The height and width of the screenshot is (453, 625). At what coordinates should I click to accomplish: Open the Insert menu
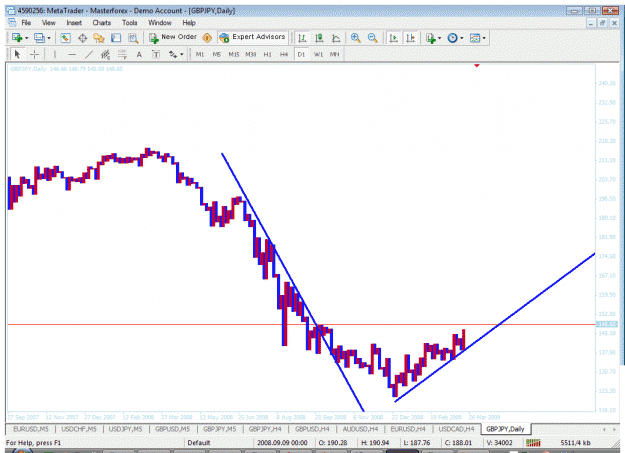pyautogui.click(x=74, y=23)
